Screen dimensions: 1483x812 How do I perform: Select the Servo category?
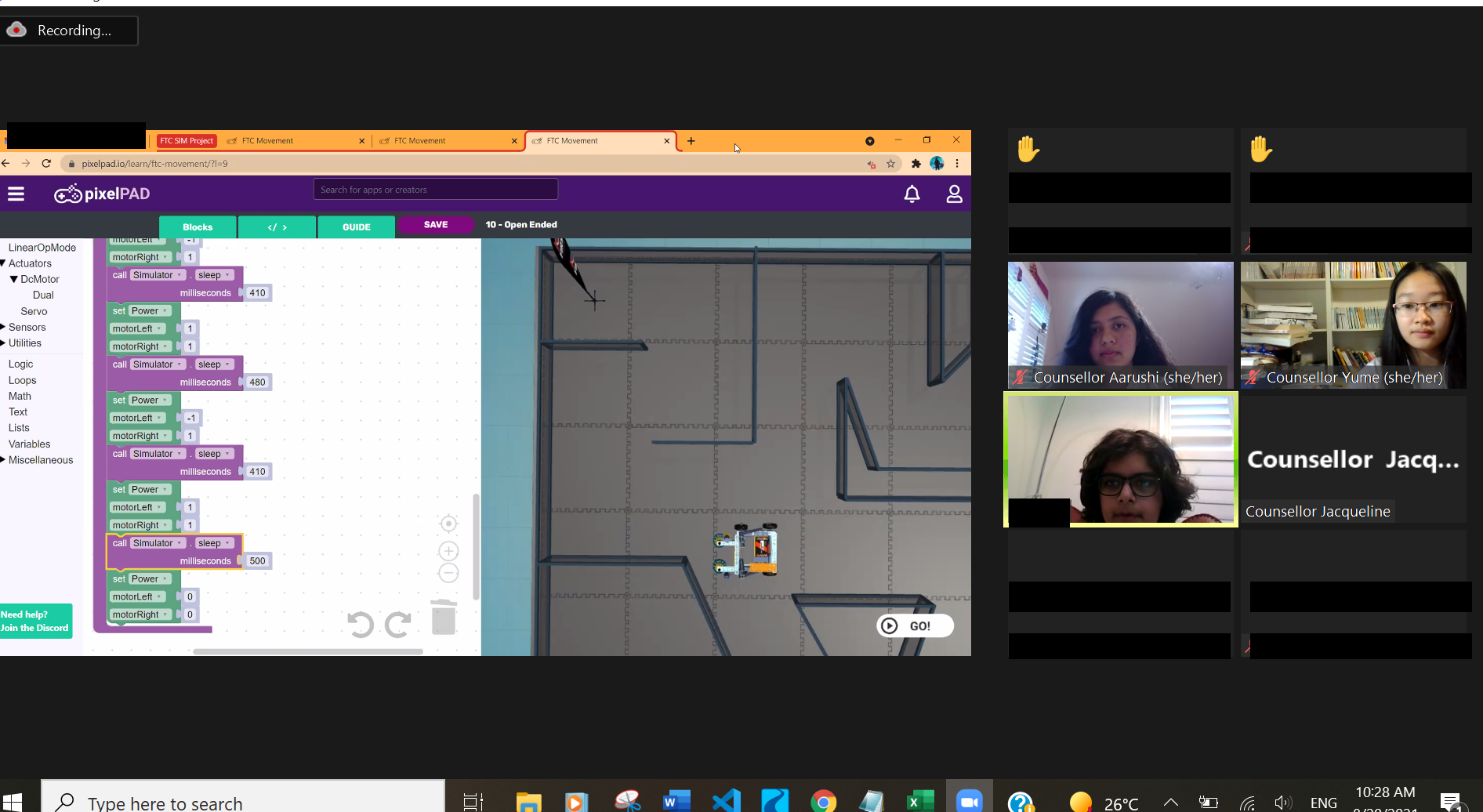(x=34, y=311)
